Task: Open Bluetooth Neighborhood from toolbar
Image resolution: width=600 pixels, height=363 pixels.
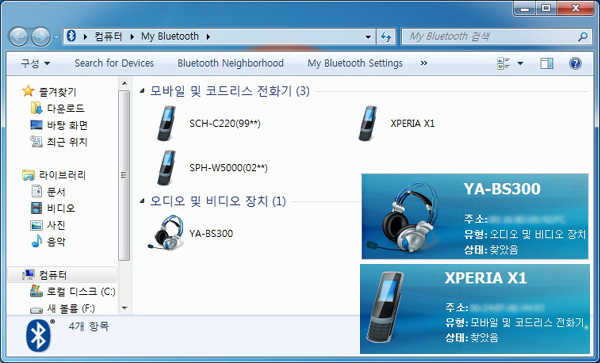Action: click(230, 63)
